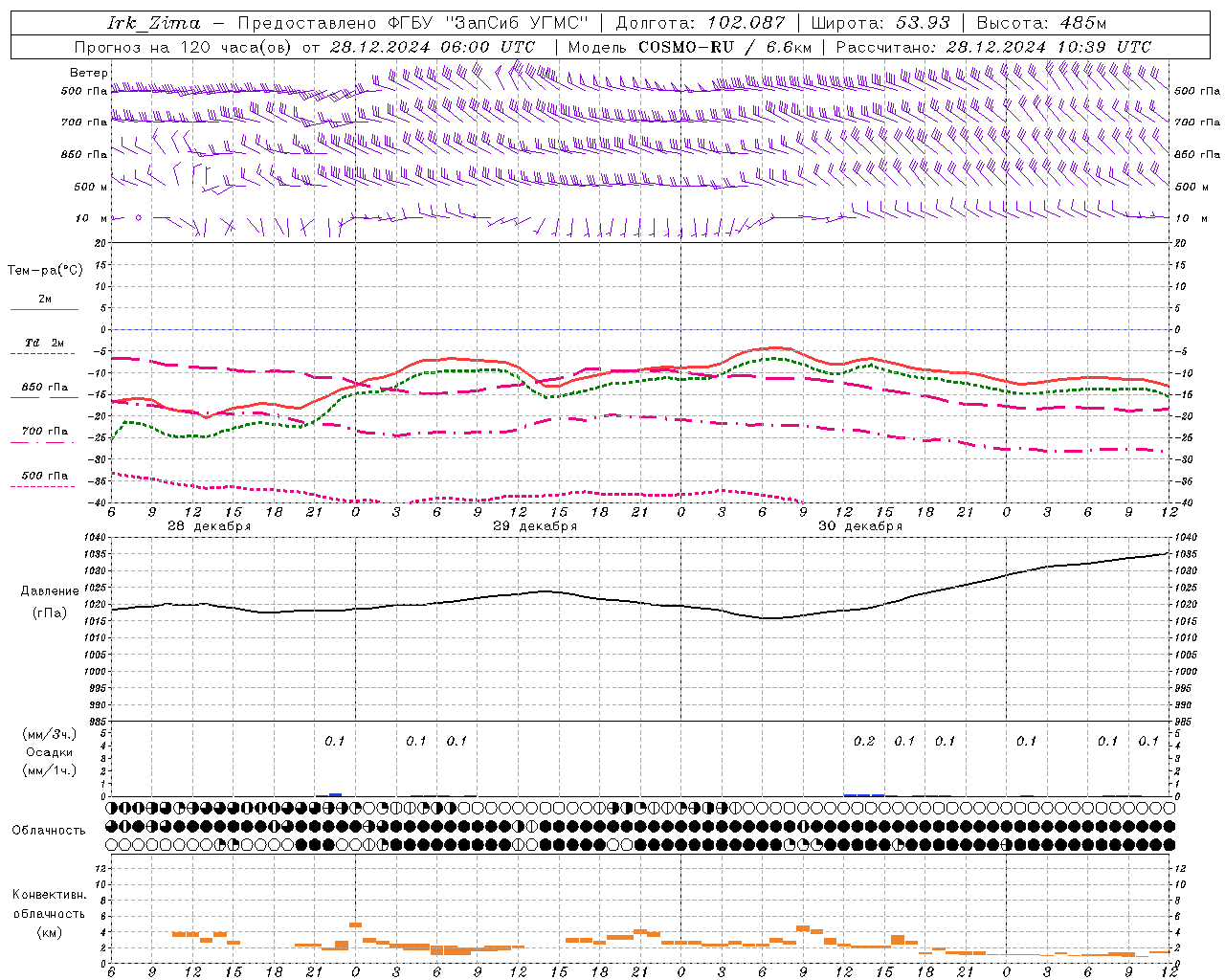
Task: Click 'Прогноз на 120 часа(ов)' text
Action: 184,47
